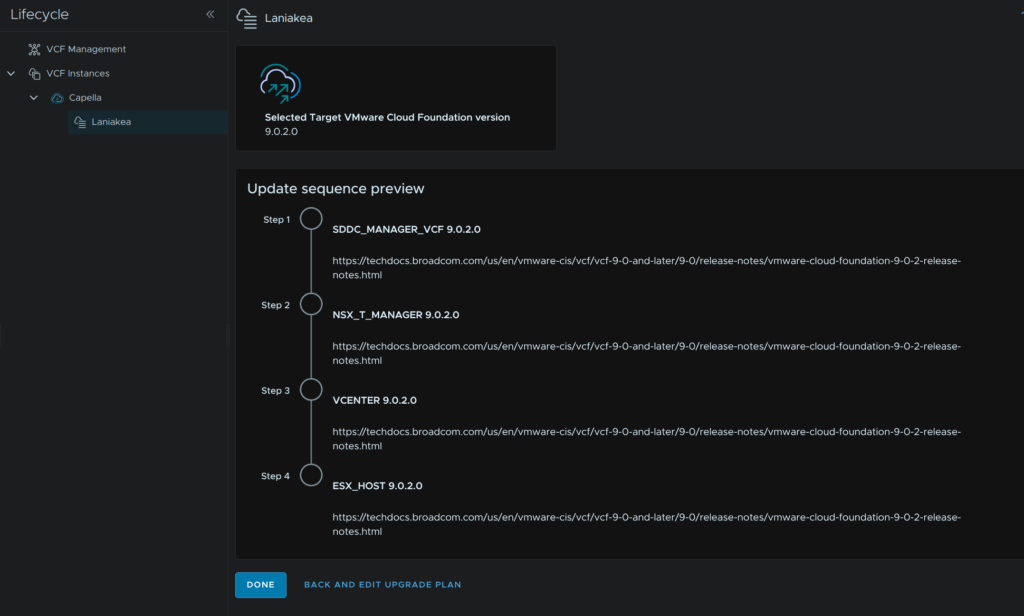Collapse the Capella tree node
Viewport: 1024px width, 616px height.
tap(34, 98)
